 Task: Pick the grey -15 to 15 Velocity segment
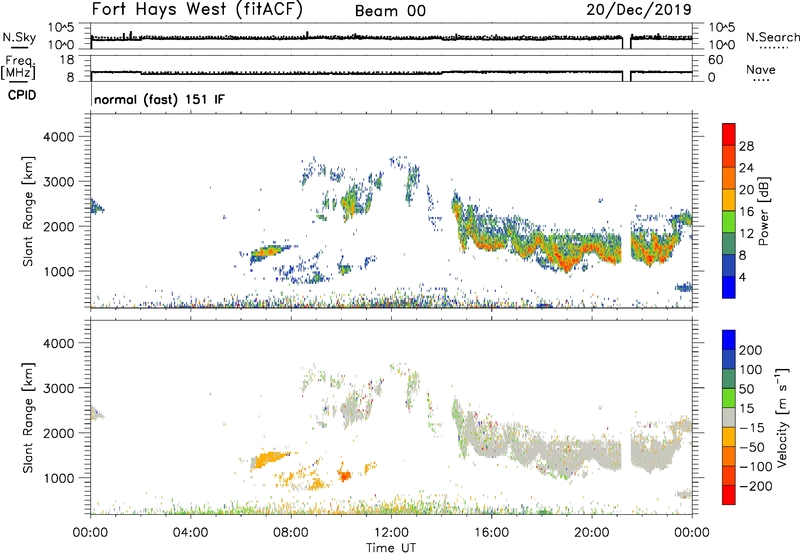coord(729,418)
